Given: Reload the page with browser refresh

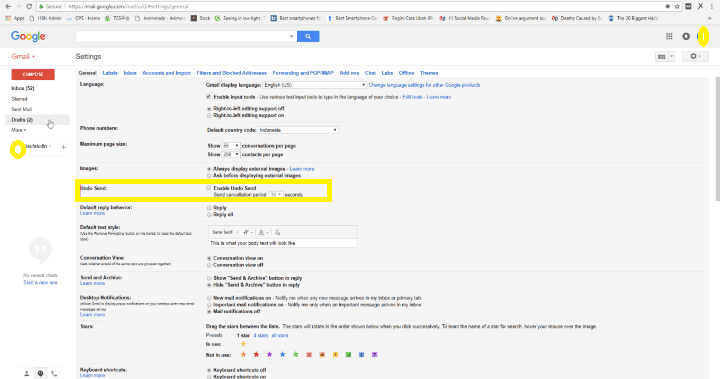Looking at the screenshot, I should click(29, 6).
